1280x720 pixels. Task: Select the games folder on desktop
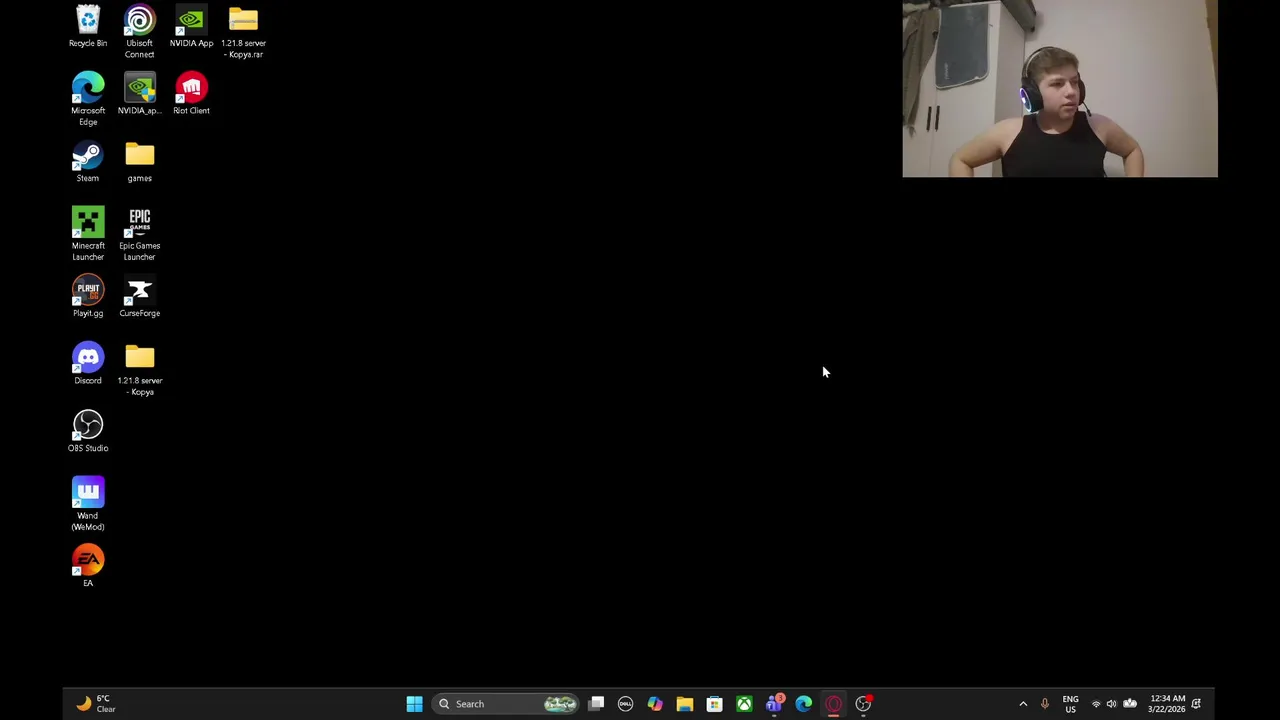(x=140, y=162)
